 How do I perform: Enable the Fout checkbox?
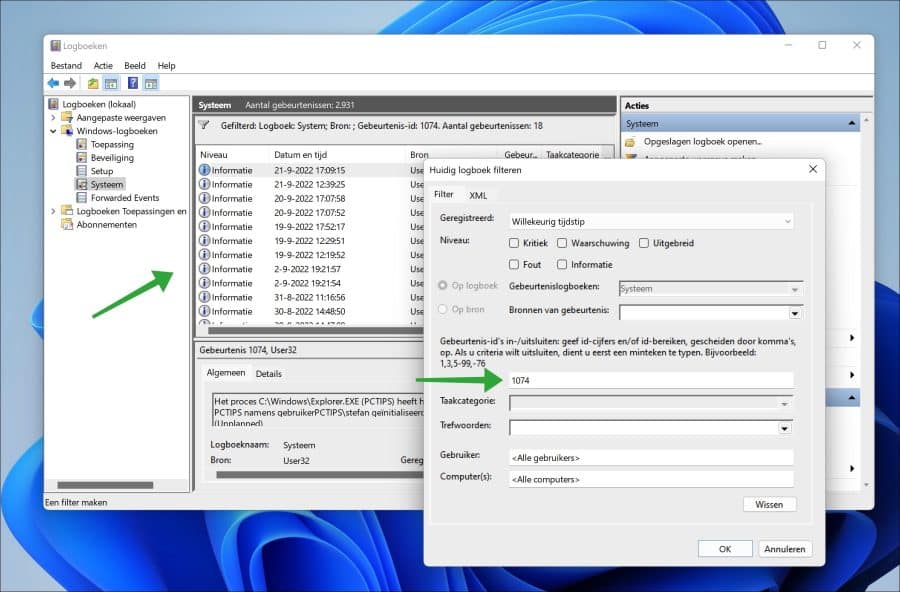coord(514,265)
